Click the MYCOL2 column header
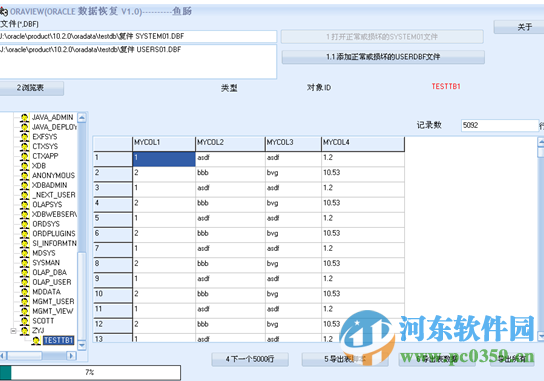Image resolution: width=544 pixels, height=381 pixels. coord(230,144)
